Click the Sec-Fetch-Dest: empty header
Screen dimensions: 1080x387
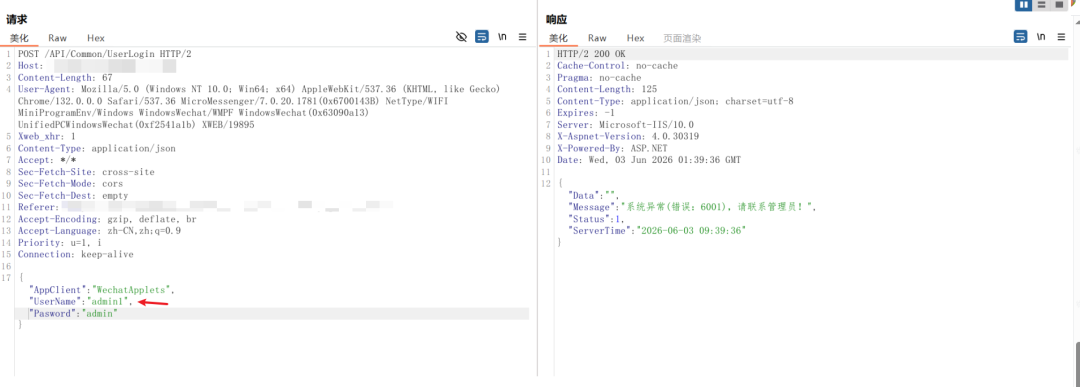point(72,196)
